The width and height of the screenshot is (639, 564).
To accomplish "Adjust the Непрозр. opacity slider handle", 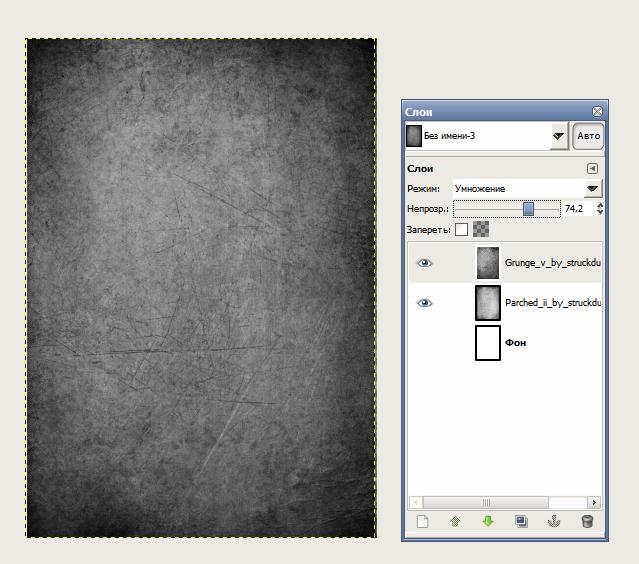I will click(x=529, y=209).
